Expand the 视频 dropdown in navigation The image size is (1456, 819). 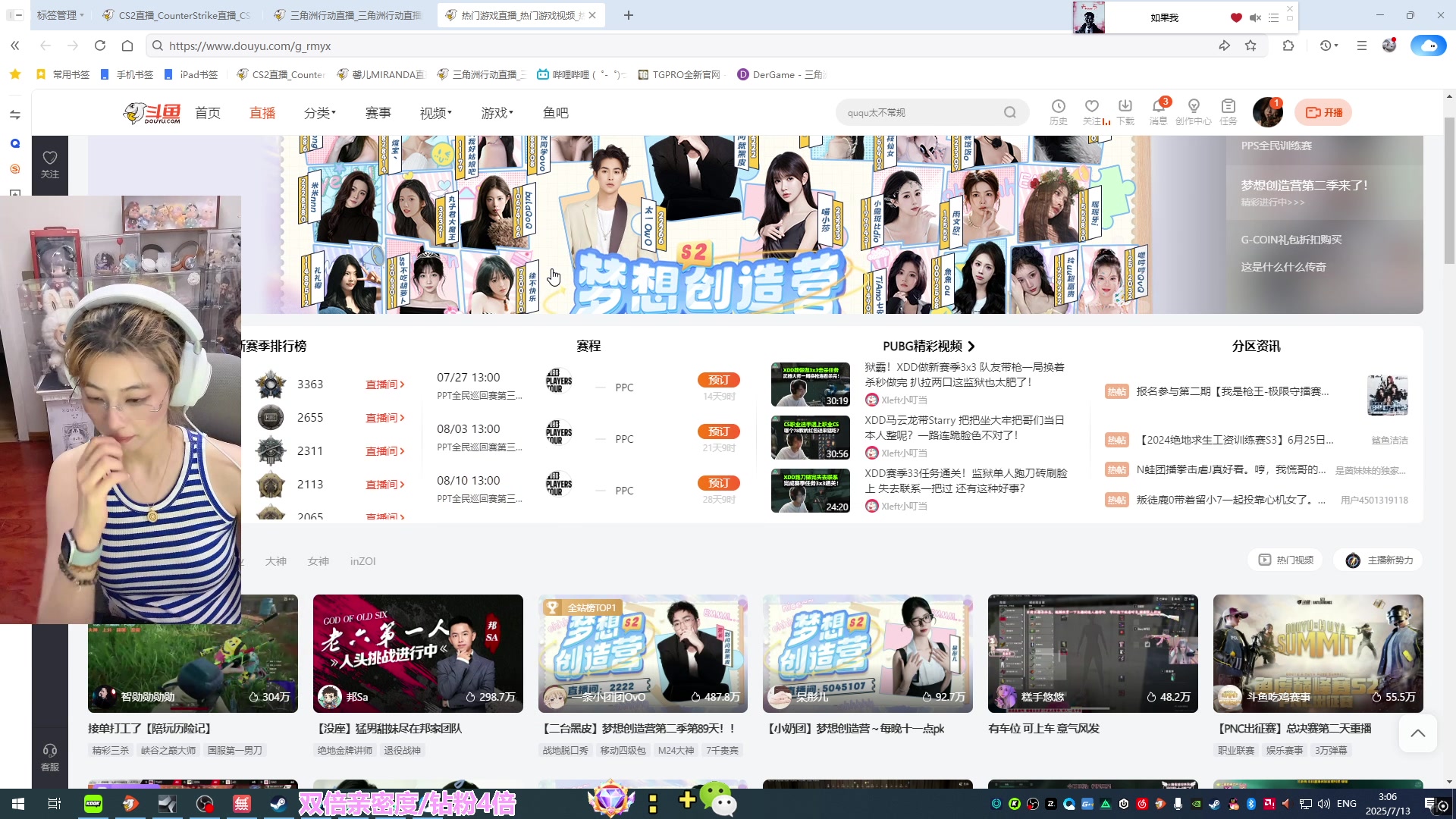[x=436, y=113]
